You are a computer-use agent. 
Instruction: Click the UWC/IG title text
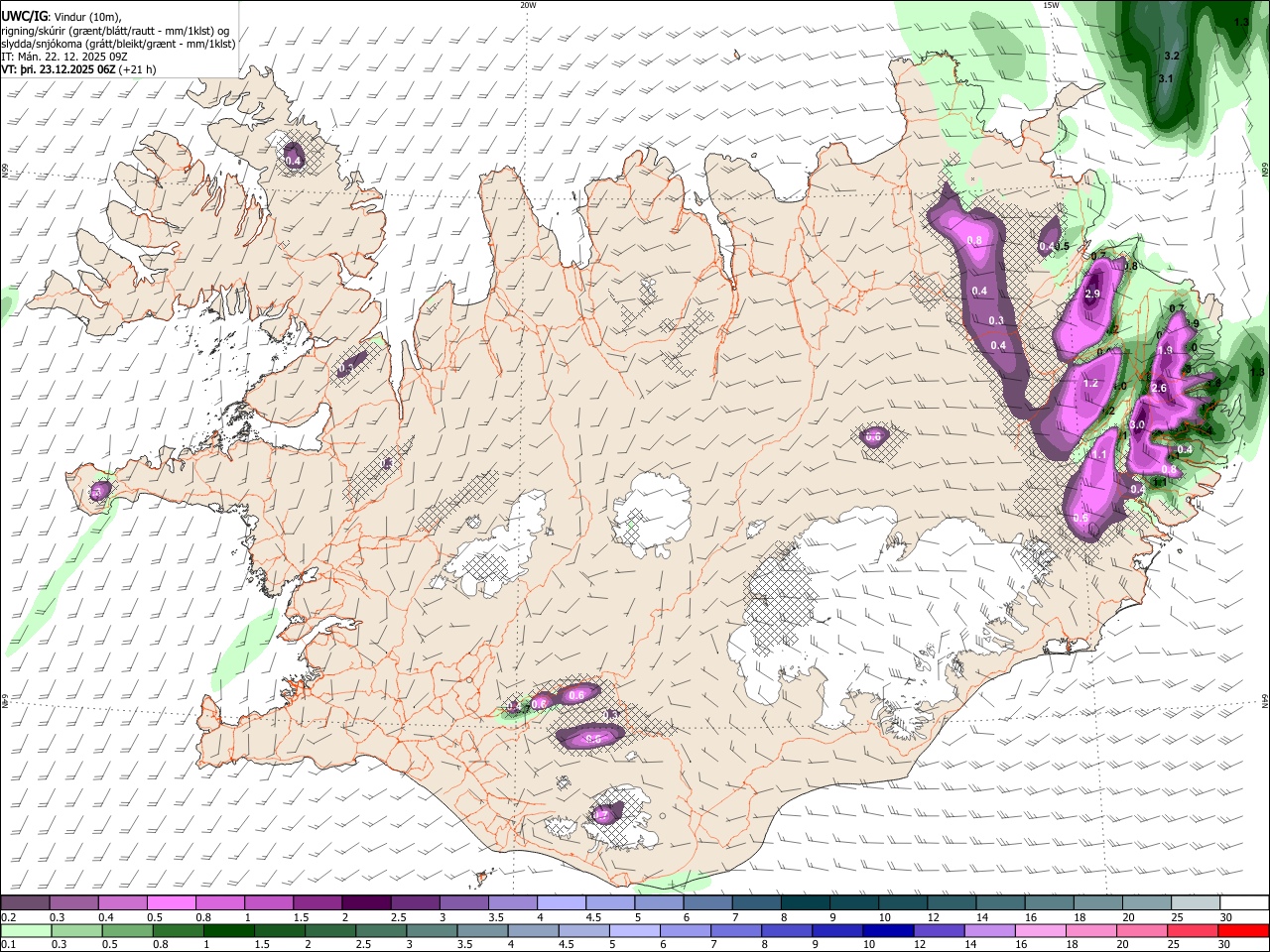[x=23, y=17]
